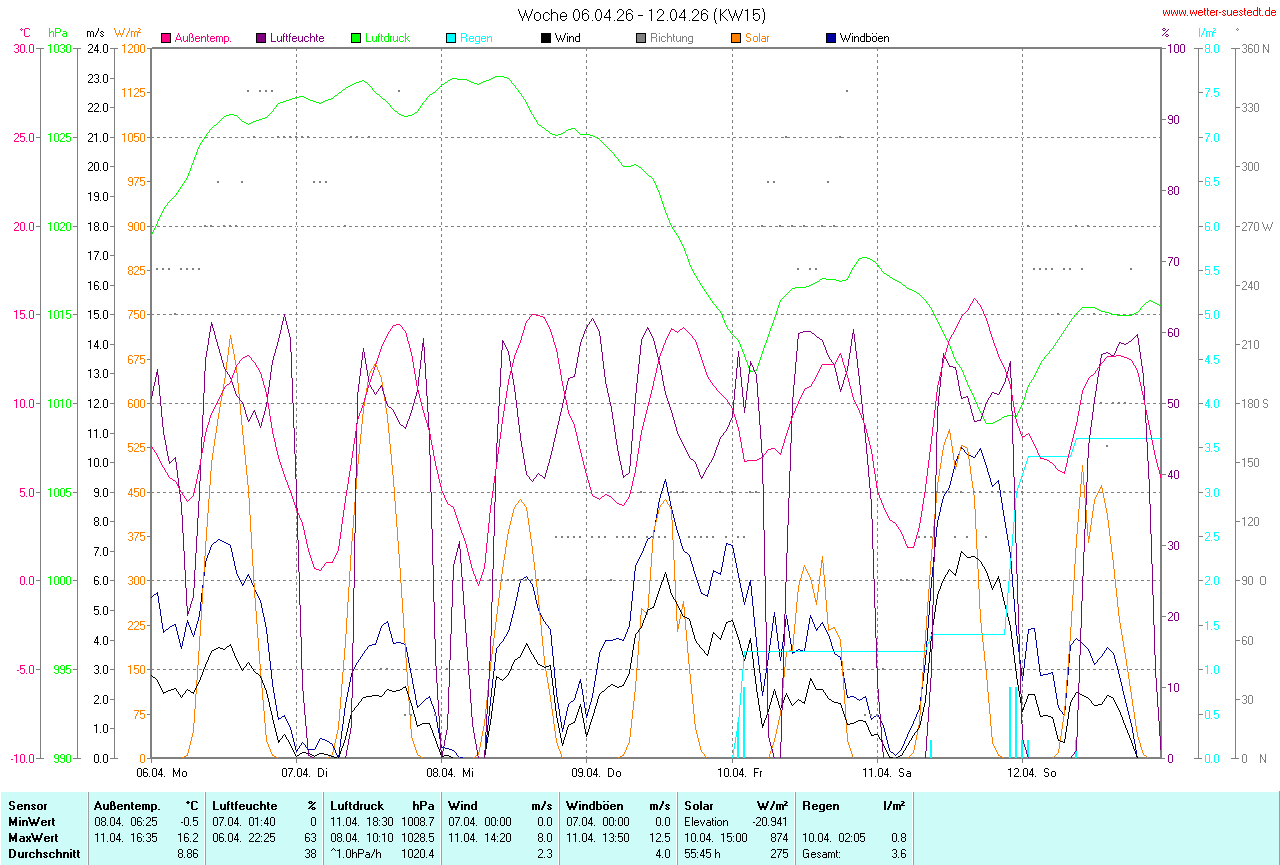1280x865 pixels.
Task: Click the Sensor header in the table
Action: (x=27, y=805)
